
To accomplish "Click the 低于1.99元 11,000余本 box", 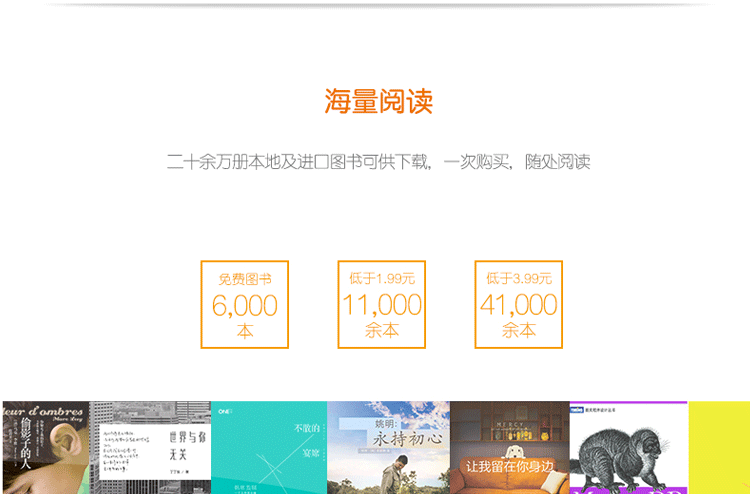I will click(x=381, y=304).
